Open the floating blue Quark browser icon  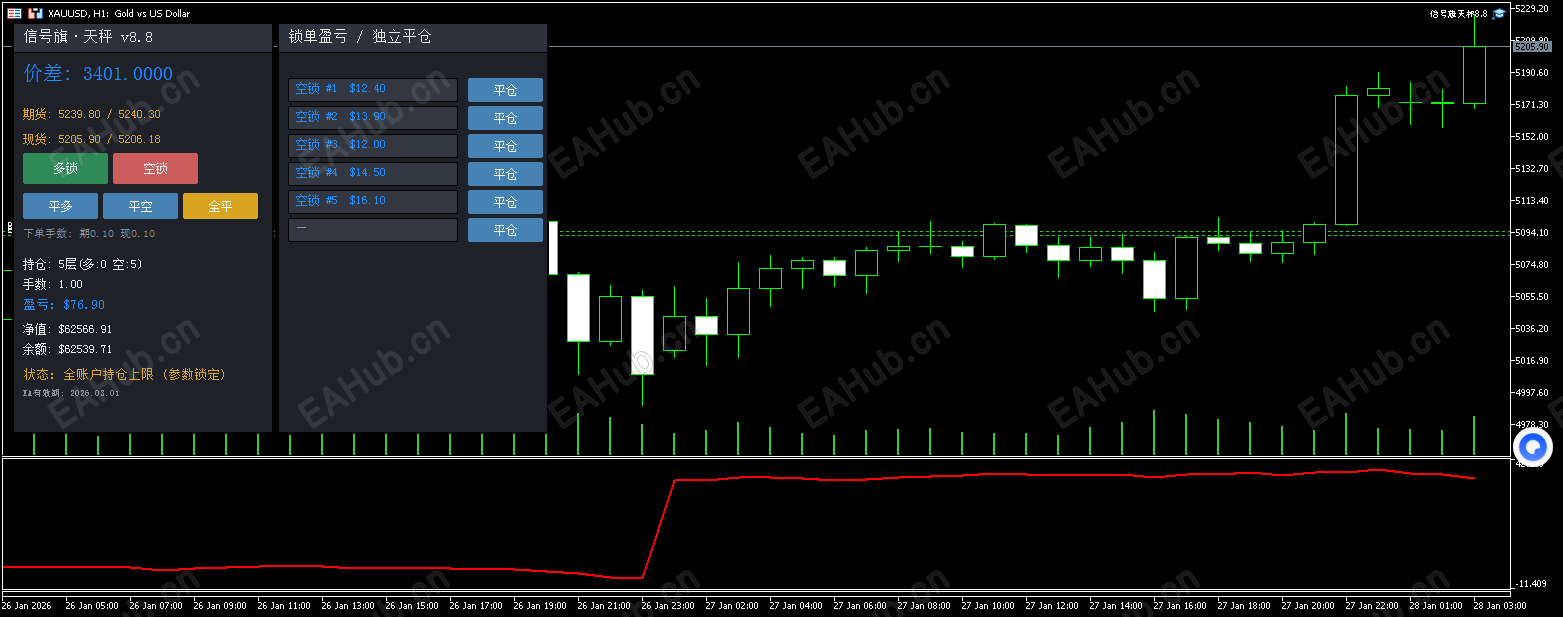pos(1533,448)
